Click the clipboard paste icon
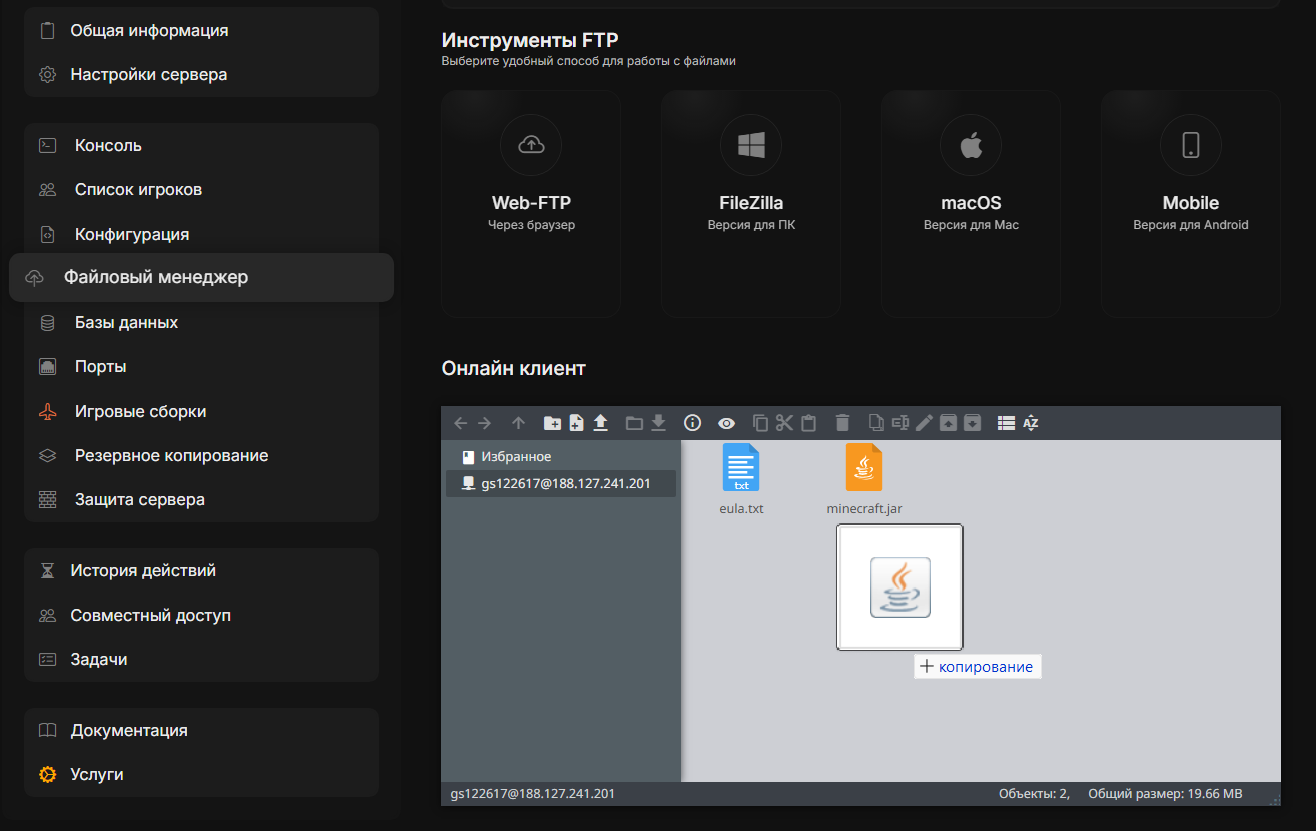This screenshot has width=1316, height=831. click(x=809, y=423)
